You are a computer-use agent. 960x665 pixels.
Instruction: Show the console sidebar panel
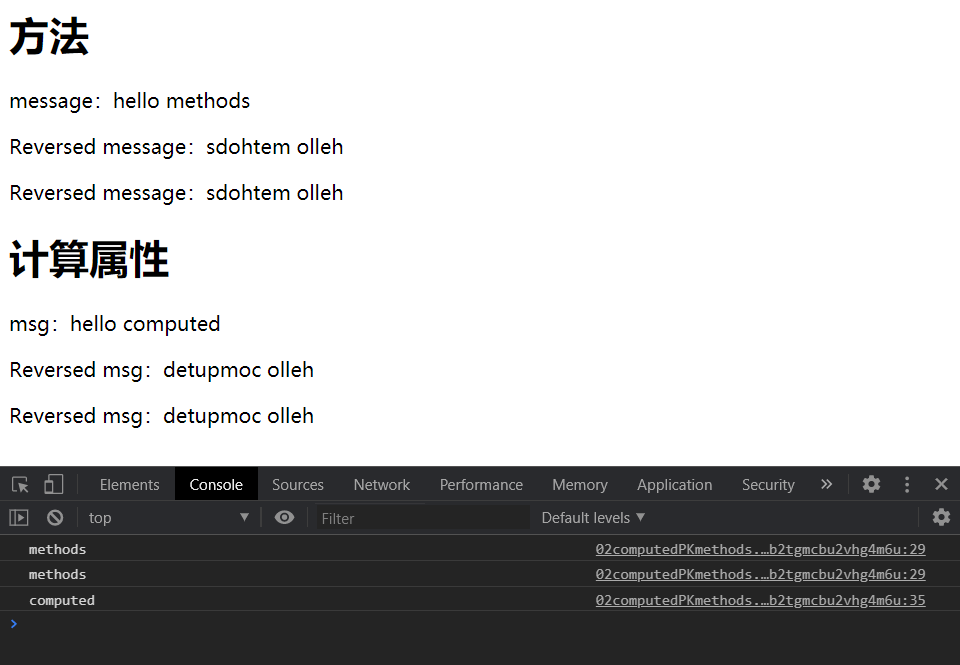(x=19, y=518)
